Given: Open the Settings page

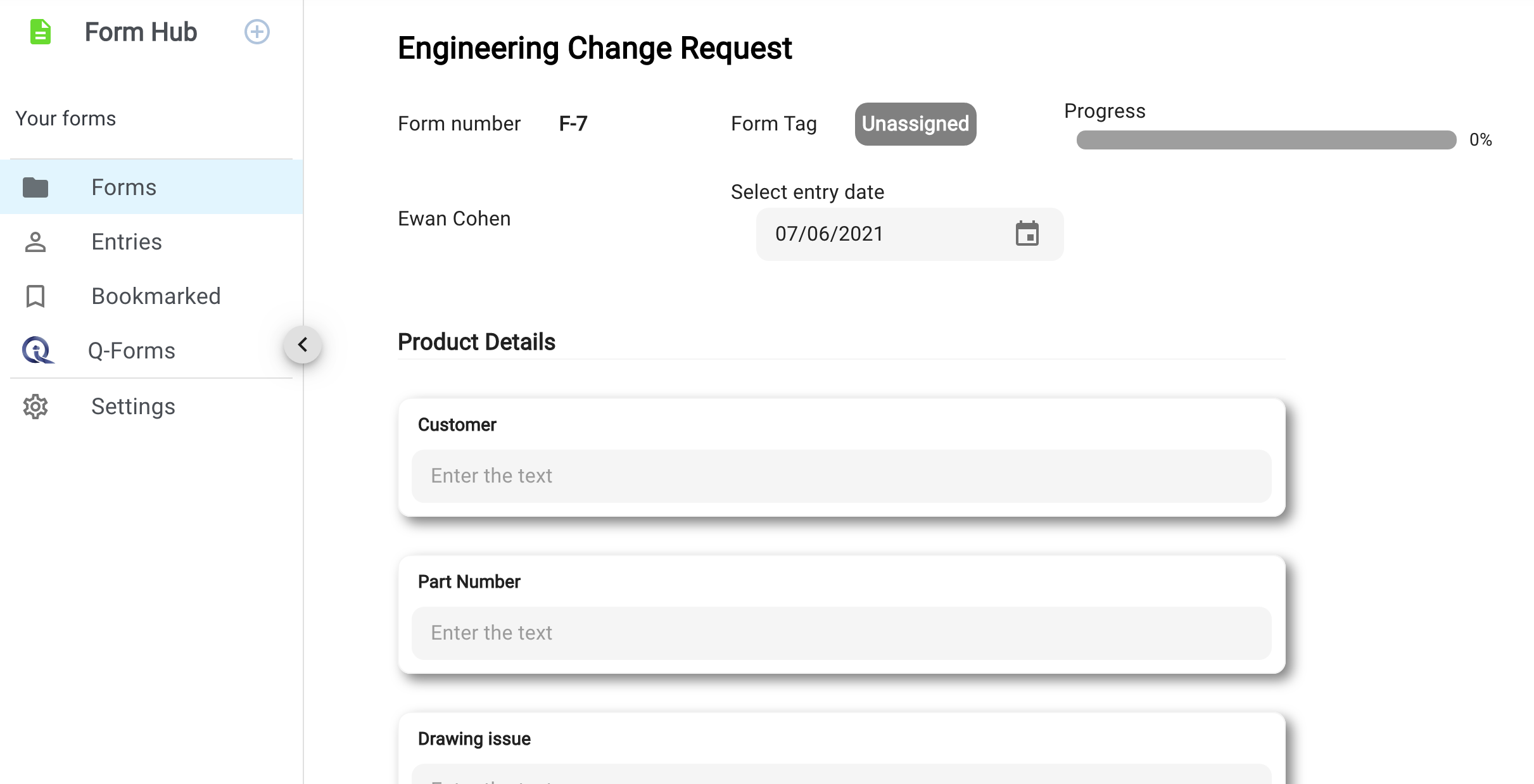Looking at the screenshot, I should [x=133, y=407].
